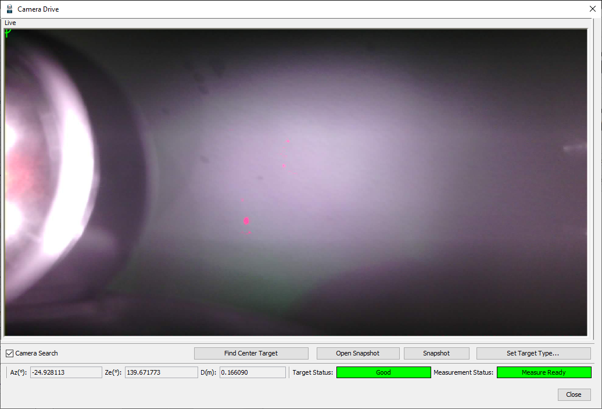The height and width of the screenshot is (409, 602).
Task: Click the Camera Drive app icon in title bar
Action: tap(9, 9)
